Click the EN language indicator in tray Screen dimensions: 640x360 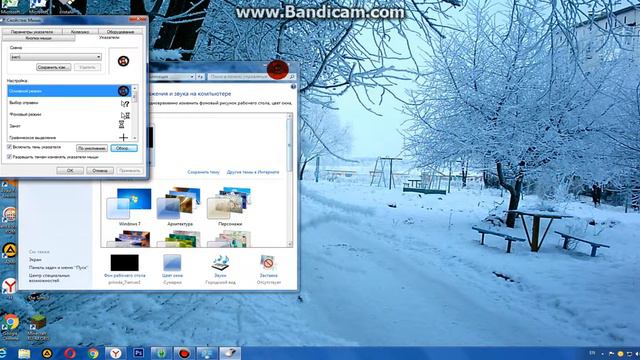[x=592, y=353]
